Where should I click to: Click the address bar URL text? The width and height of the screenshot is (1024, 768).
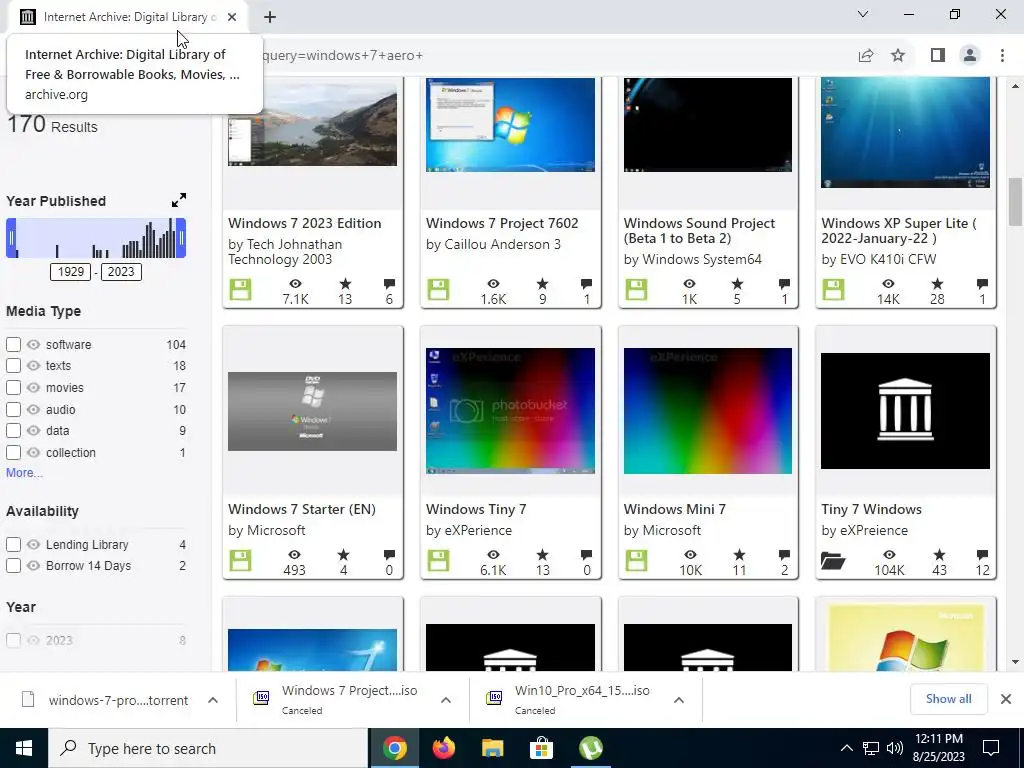(343, 56)
